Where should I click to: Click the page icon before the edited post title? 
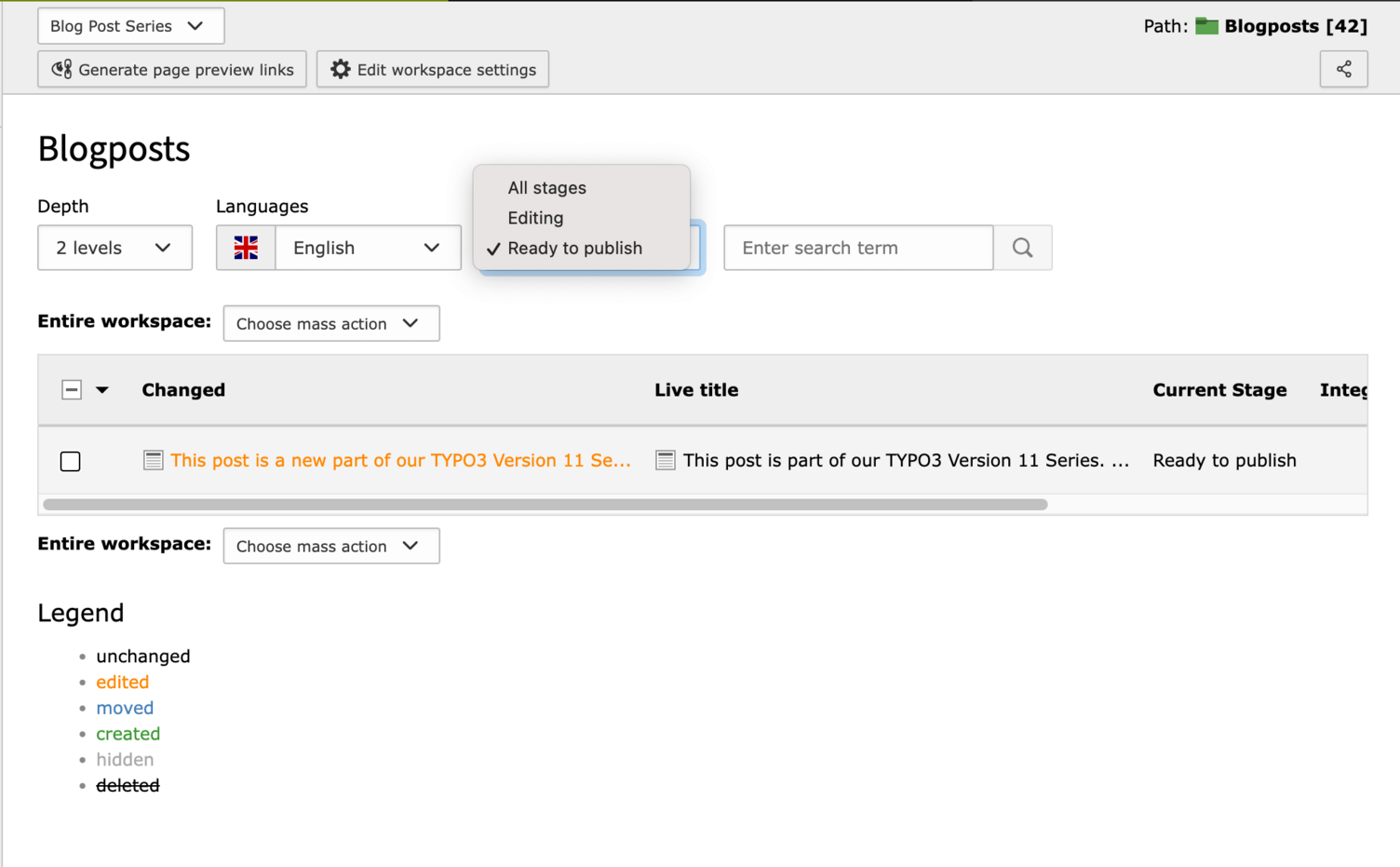click(x=153, y=460)
